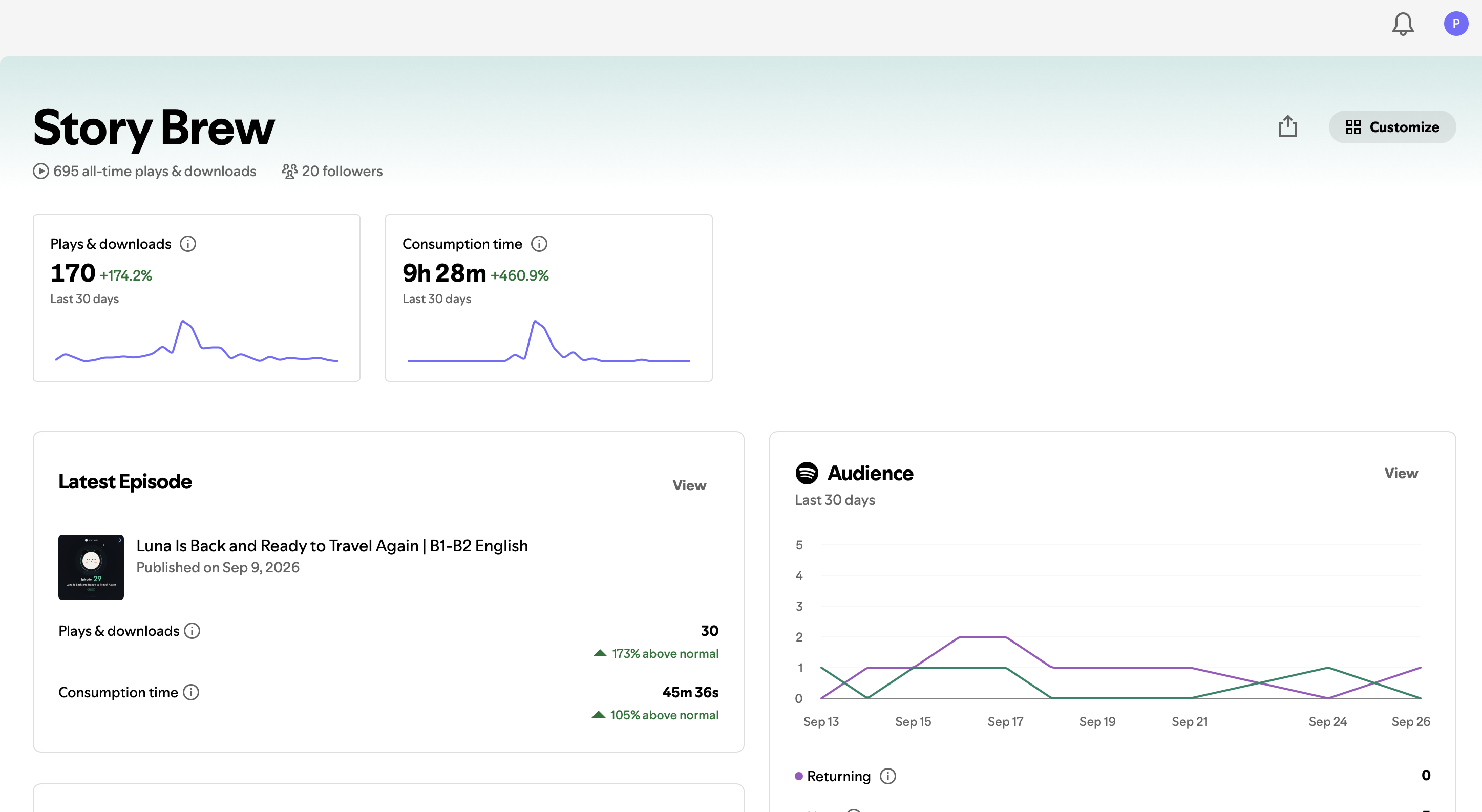The image size is (1482, 812).
Task: Click the 20 followers text
Action: [x=342, y=172]
